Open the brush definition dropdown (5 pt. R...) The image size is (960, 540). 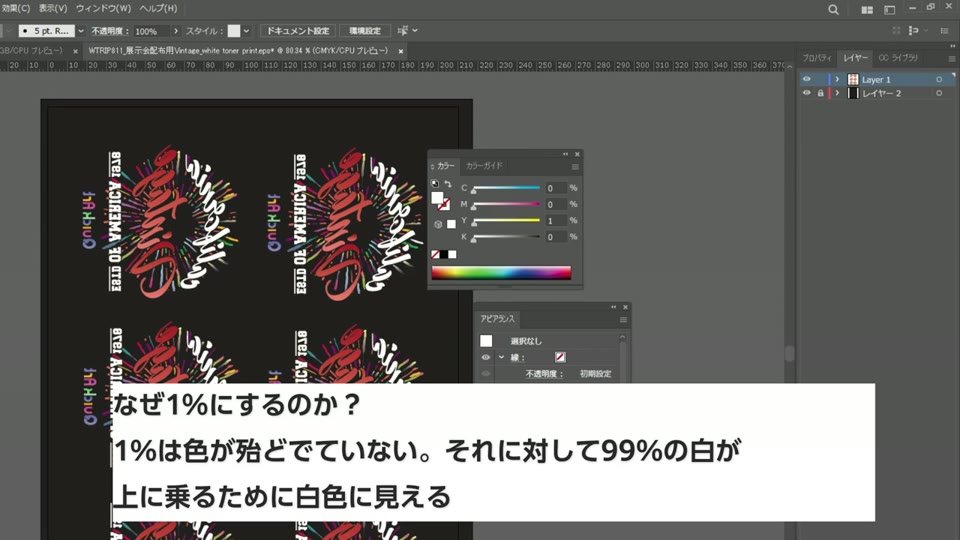pyautogui.click(x=81, y=31)
